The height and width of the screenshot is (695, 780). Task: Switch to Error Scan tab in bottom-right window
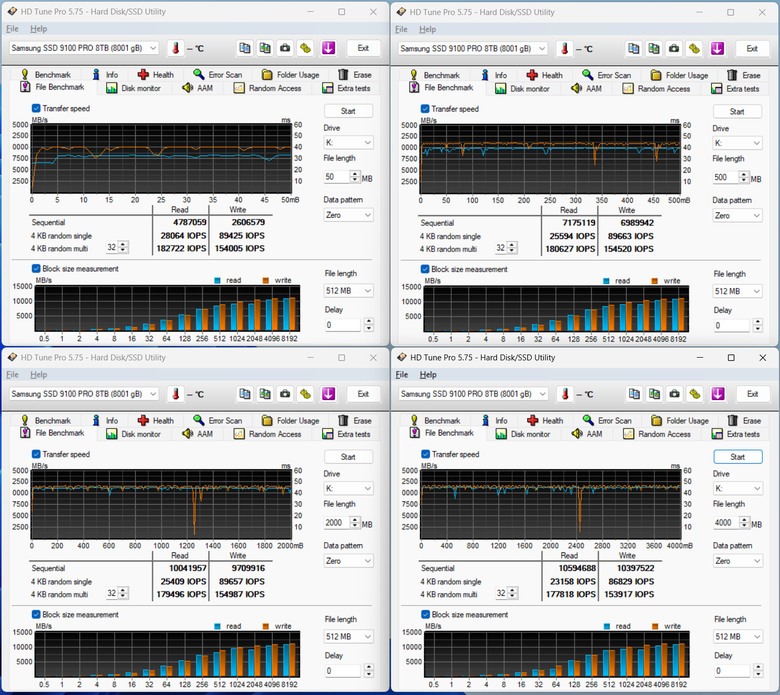click(x=607, y=420)
